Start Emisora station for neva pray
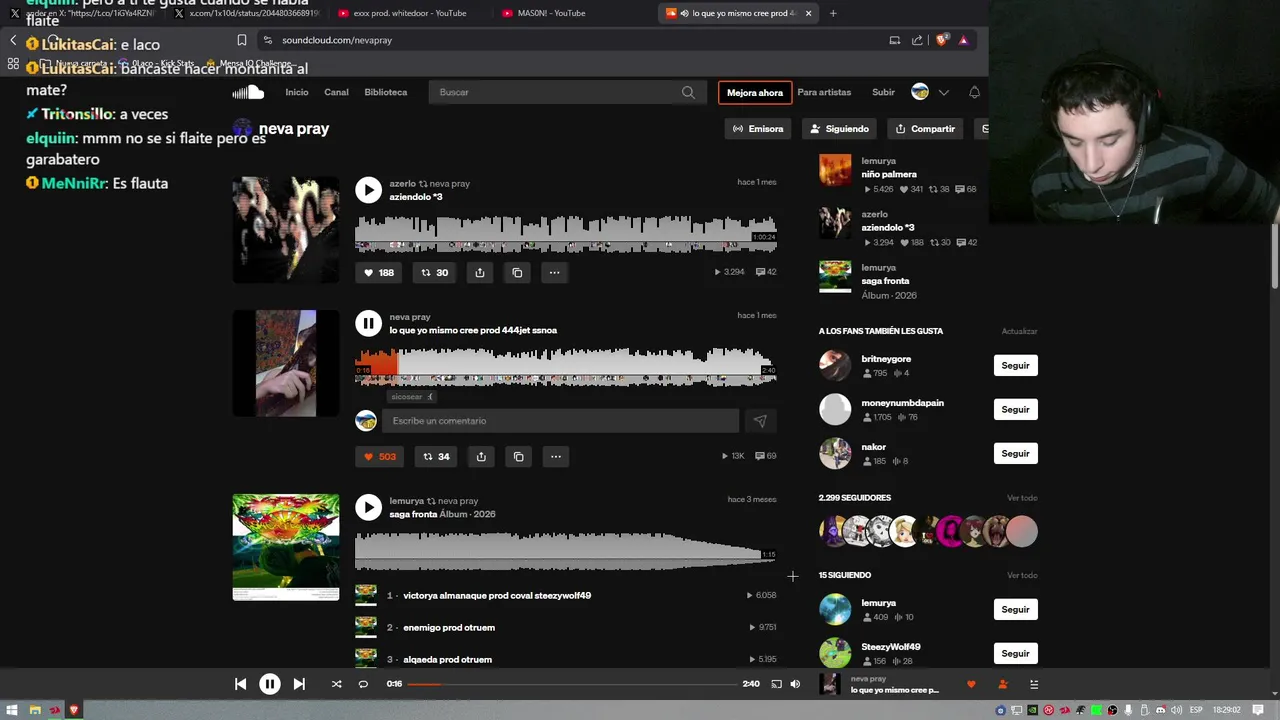This screenshot has height=720, width=1280. pyautogui.click(x=758, y=129)
